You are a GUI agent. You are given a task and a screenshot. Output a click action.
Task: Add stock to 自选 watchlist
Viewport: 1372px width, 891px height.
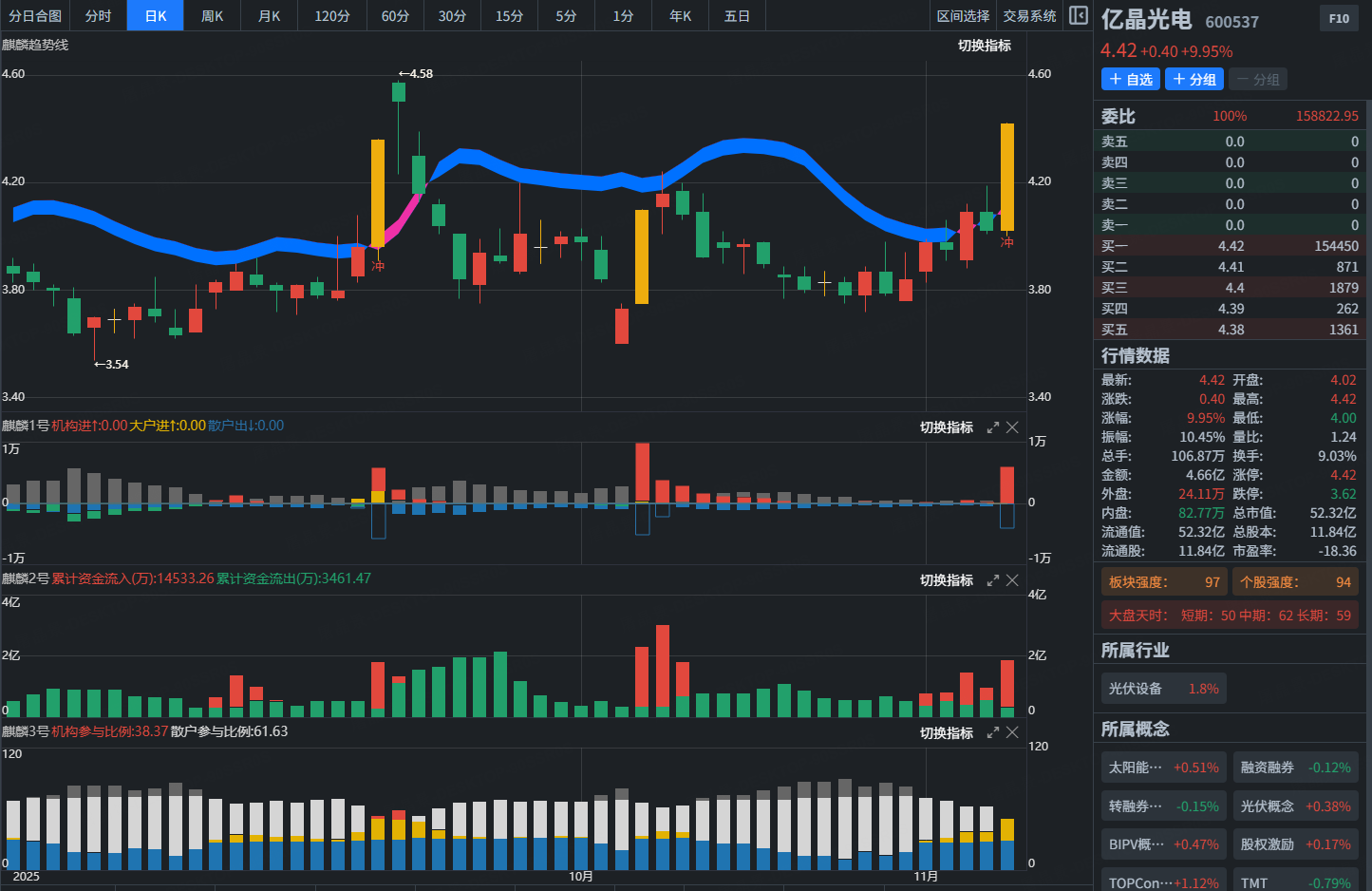[1130, 80]
